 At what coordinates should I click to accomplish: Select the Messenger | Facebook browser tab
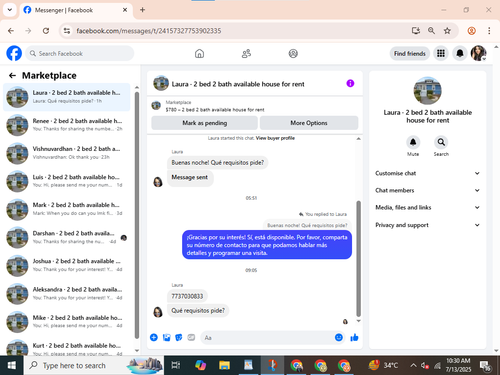76,10
